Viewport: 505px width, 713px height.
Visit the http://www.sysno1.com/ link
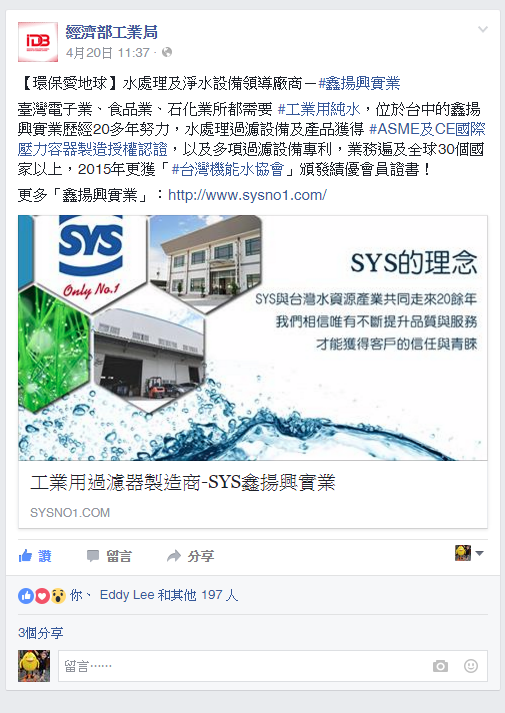pos(247,195)
